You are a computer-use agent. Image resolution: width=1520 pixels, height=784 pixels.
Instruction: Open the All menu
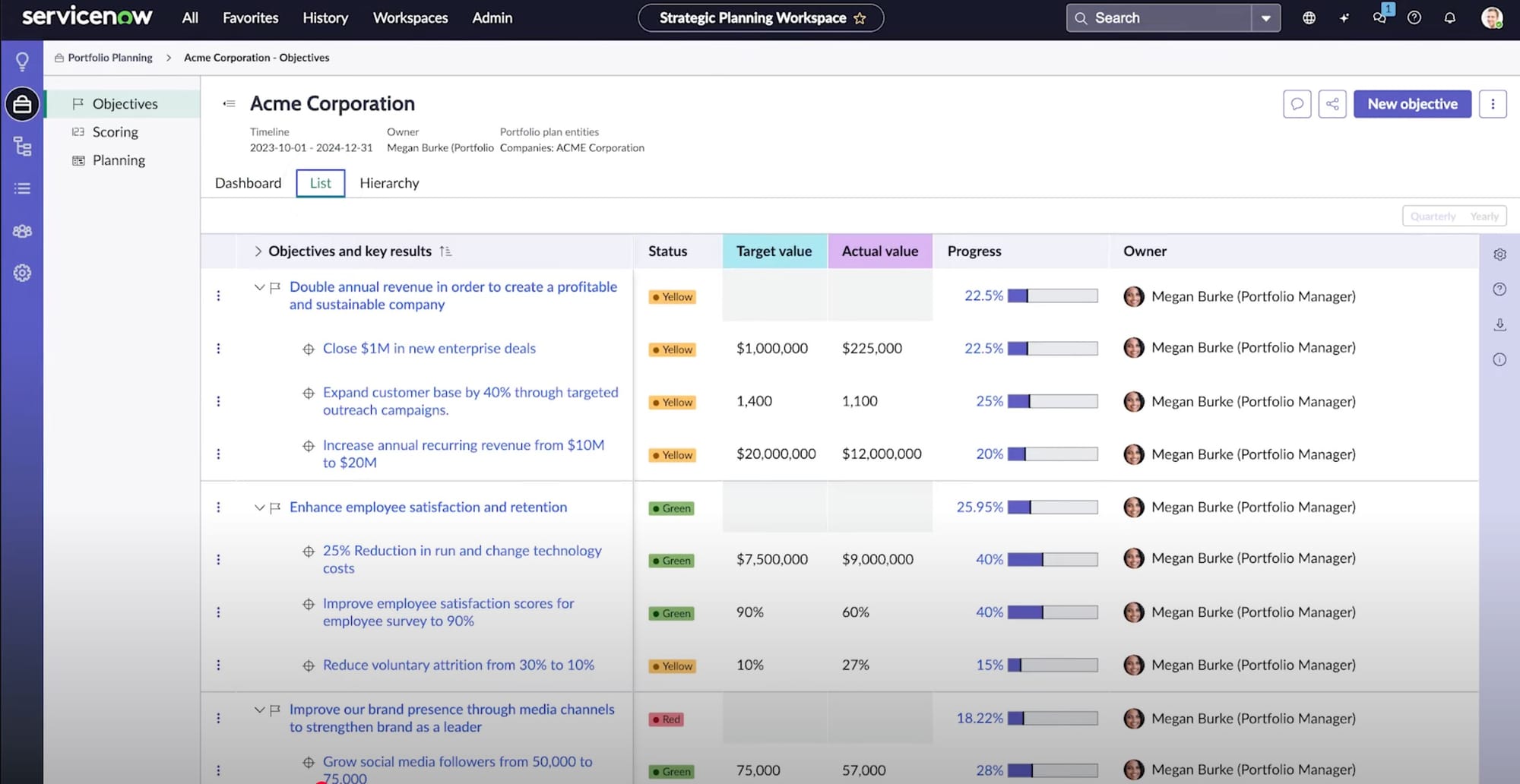coord(190,18)
